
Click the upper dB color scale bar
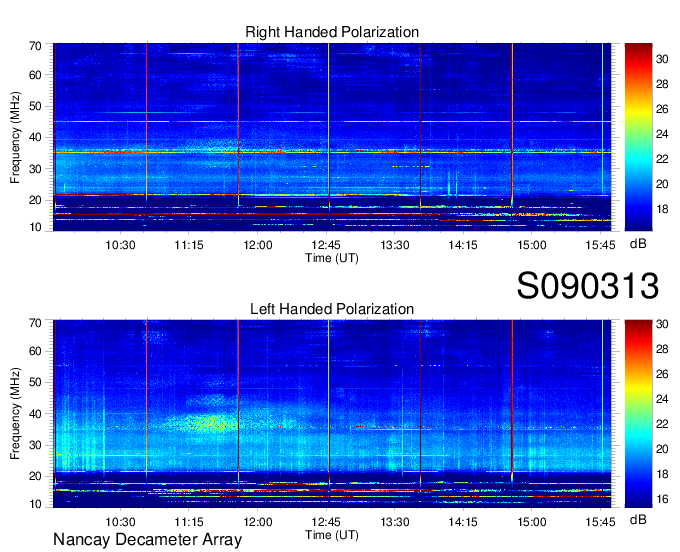tap(638, 137)
